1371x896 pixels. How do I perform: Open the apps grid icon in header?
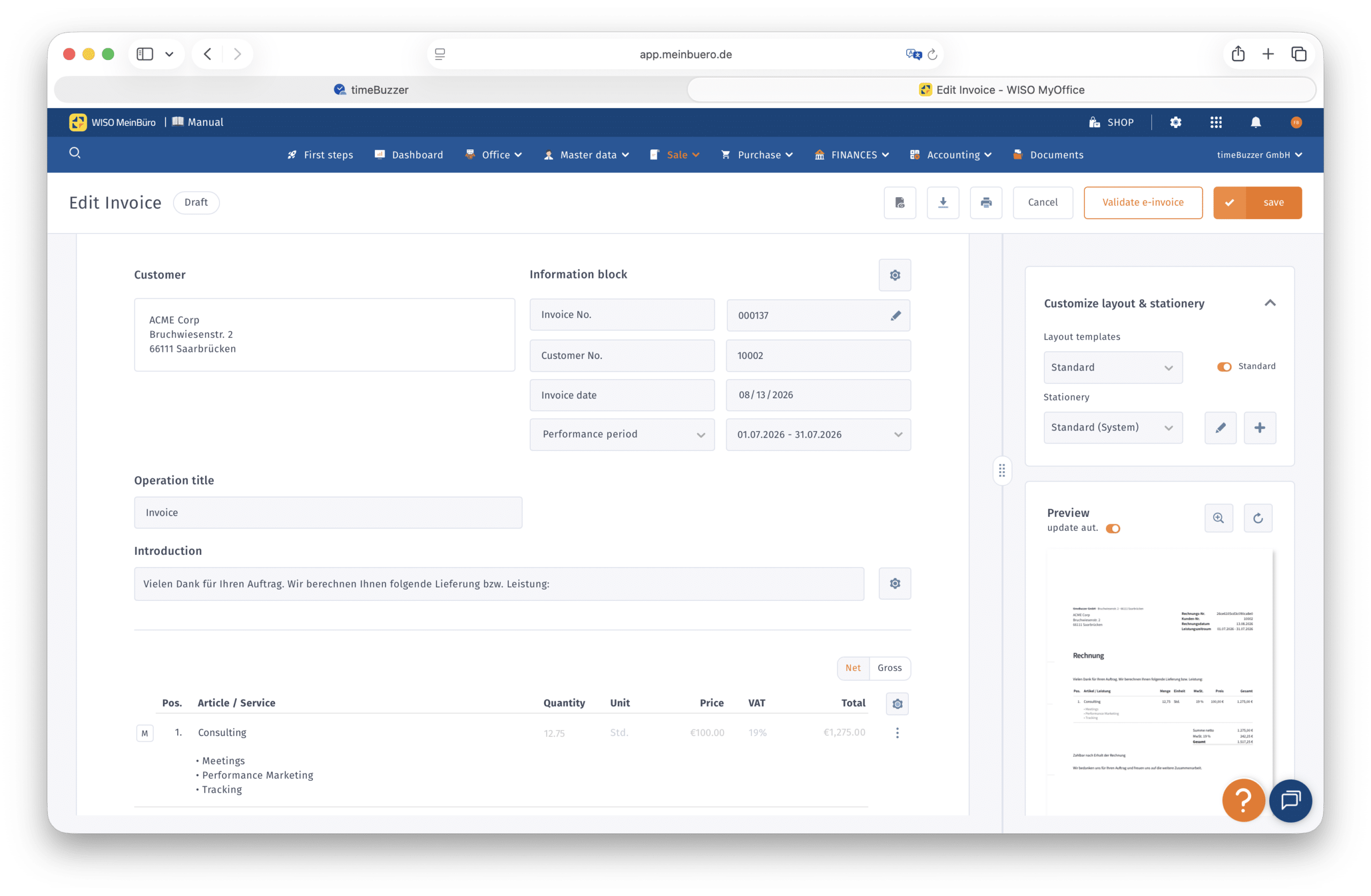pos(1216,122)
